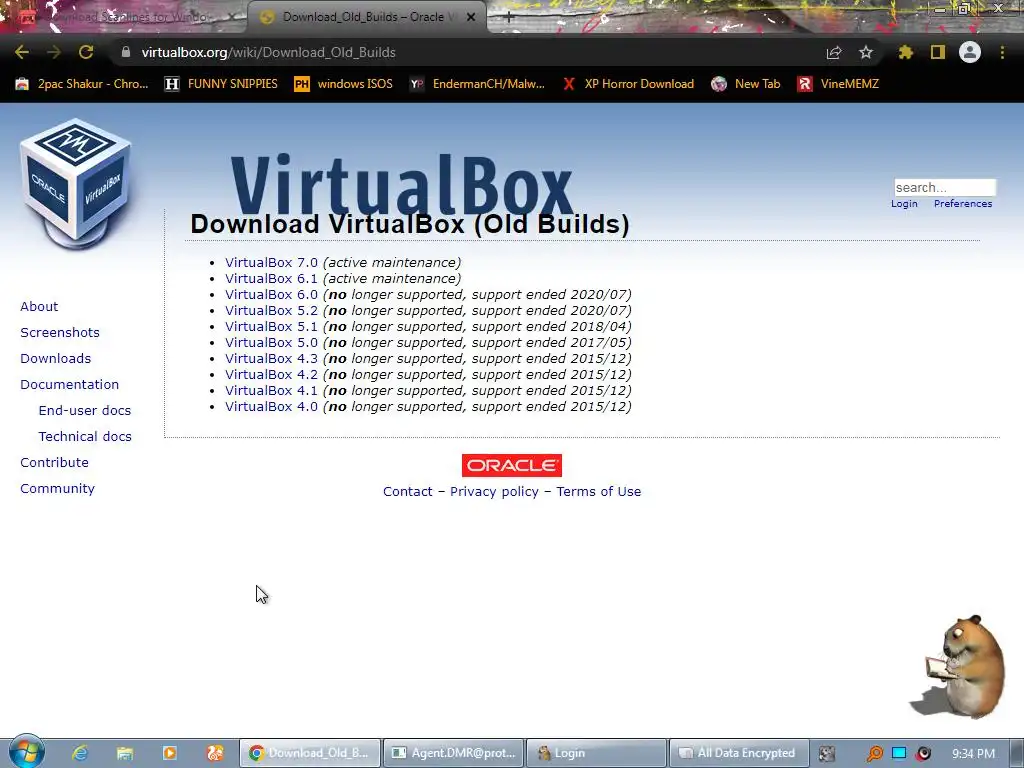Open the Chrome three-dot menu
Viewport: 1024px width, 768px height.
pos(1002,52)
